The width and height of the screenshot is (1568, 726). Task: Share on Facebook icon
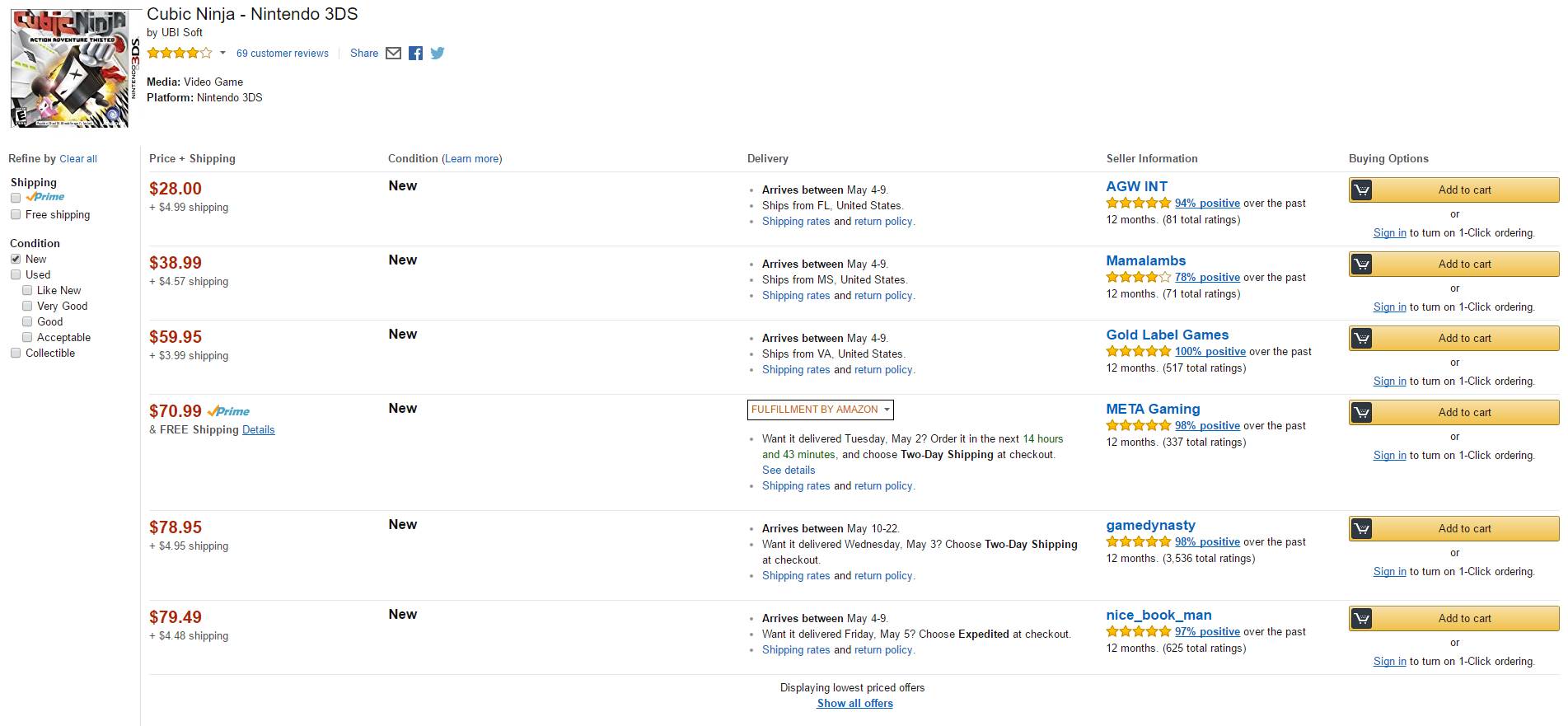tap(415, 54)
